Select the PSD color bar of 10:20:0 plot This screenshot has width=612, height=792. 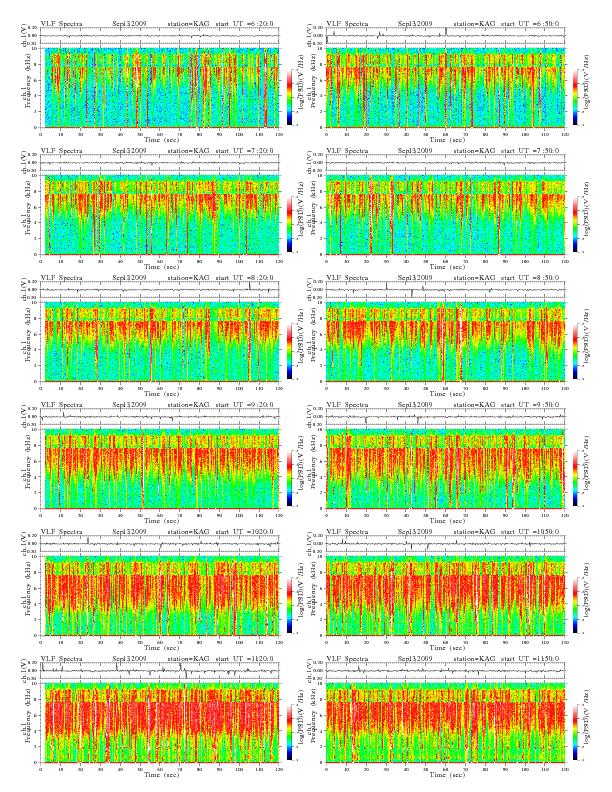pyautogui.click(x=289, y=605)
